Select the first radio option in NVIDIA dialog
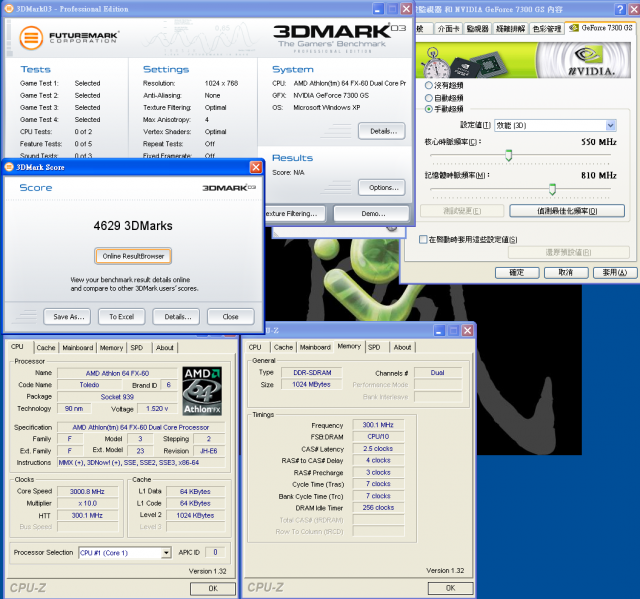The width and height of the screenshot is (640, 599). (x=429, y=85)
